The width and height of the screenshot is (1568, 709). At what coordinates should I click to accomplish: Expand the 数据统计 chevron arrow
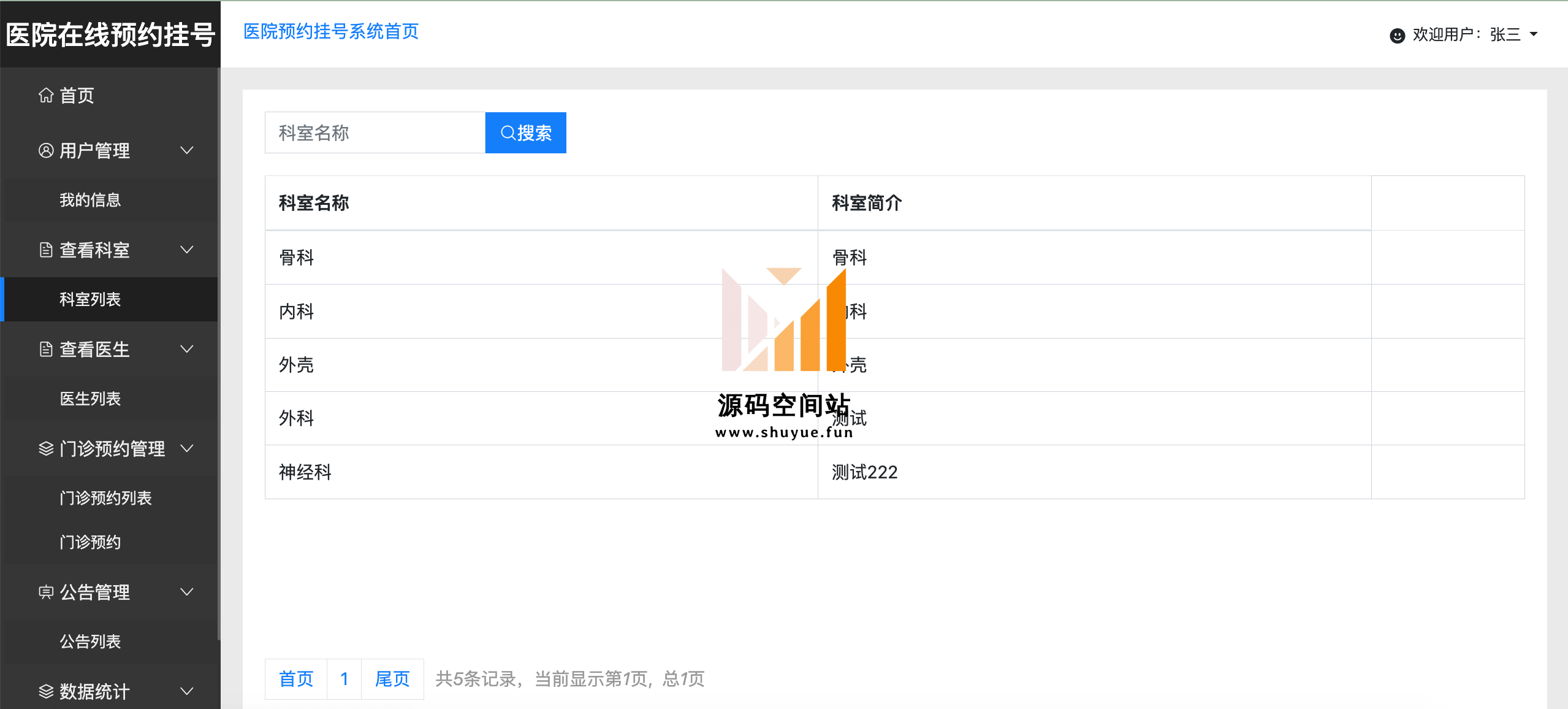(x=187, y=691)
